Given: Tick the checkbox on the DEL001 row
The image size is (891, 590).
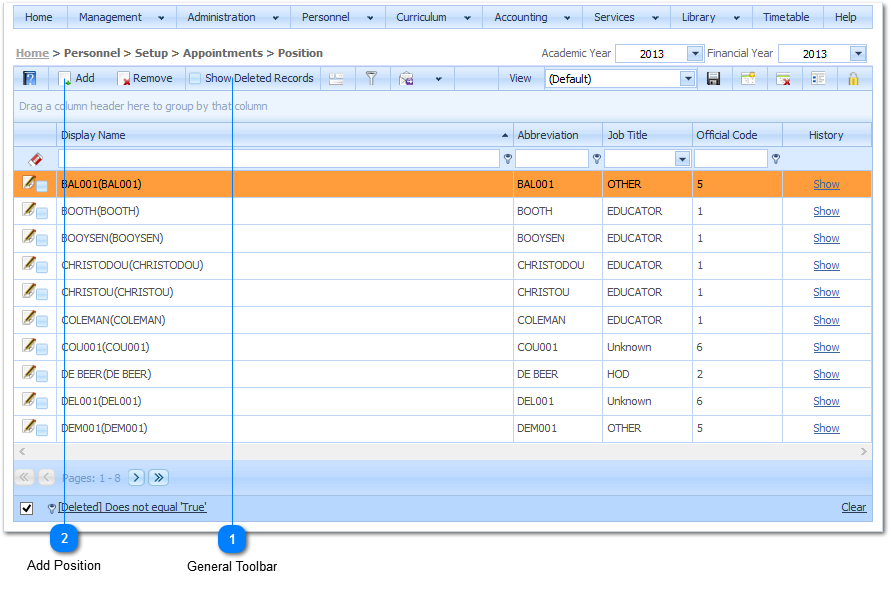Looking at the screenshot, I should pos(42,404).
